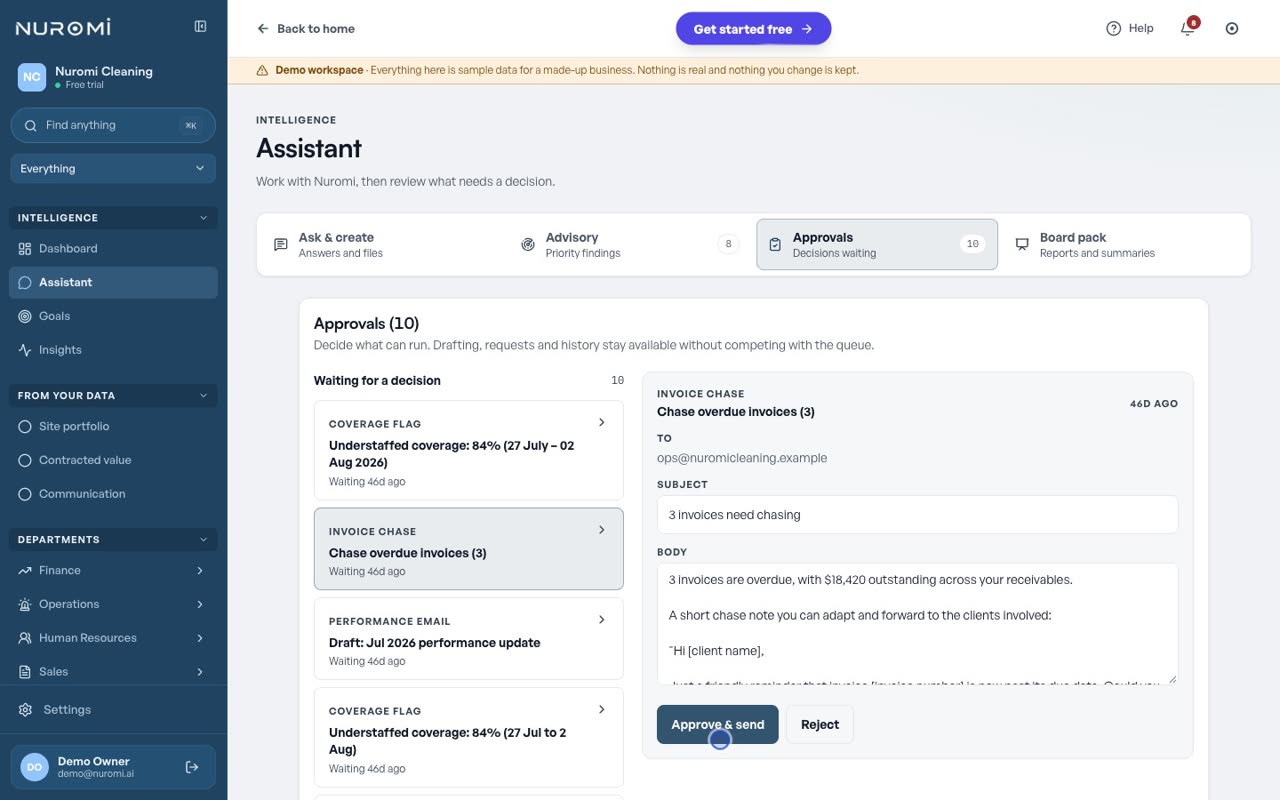The image size is (1280, 800).
Task: Open the 27 Jul to 2 Aug coverage flag
Action: tap(469, 738)
